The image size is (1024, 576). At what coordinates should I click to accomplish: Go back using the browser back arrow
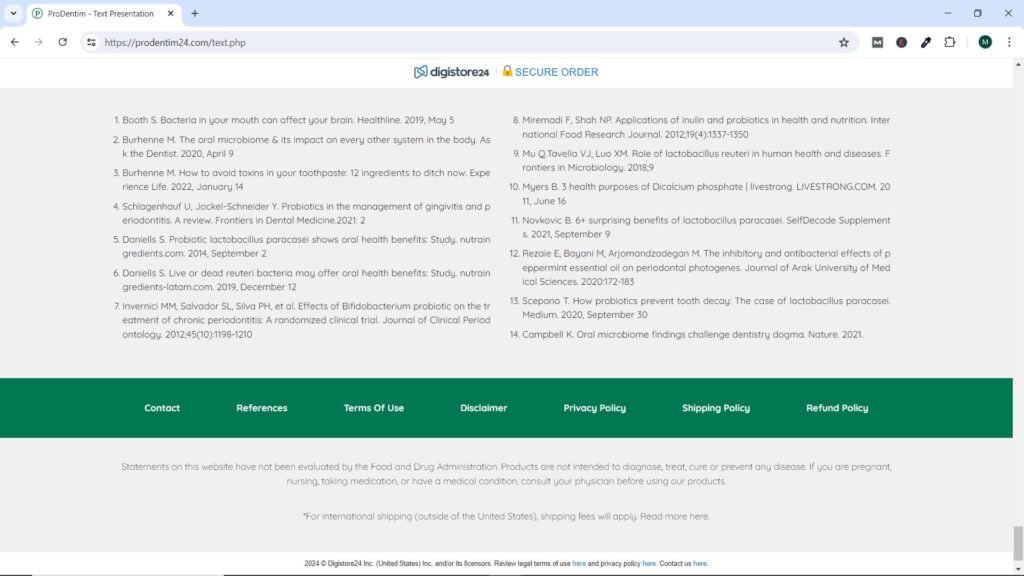[x=14, y=42]
